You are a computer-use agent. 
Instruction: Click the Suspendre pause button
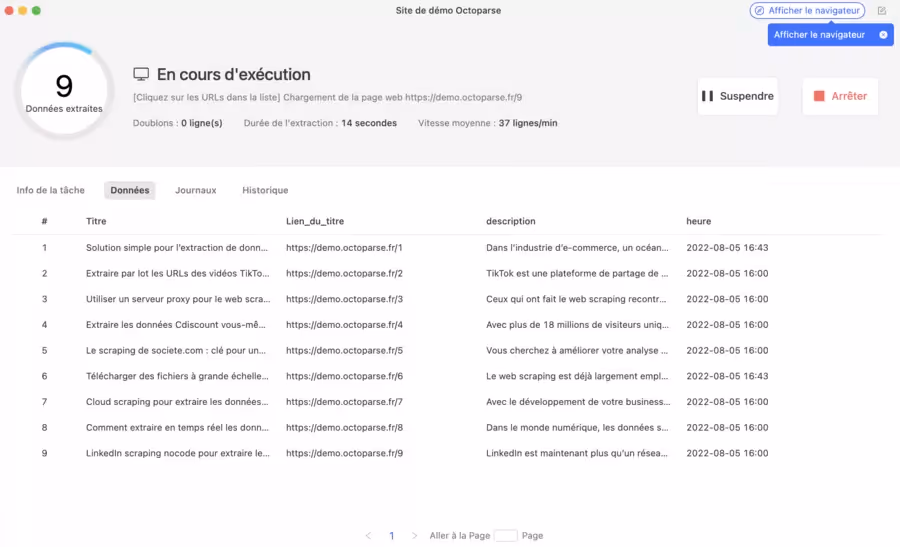[x=738, y=96]
